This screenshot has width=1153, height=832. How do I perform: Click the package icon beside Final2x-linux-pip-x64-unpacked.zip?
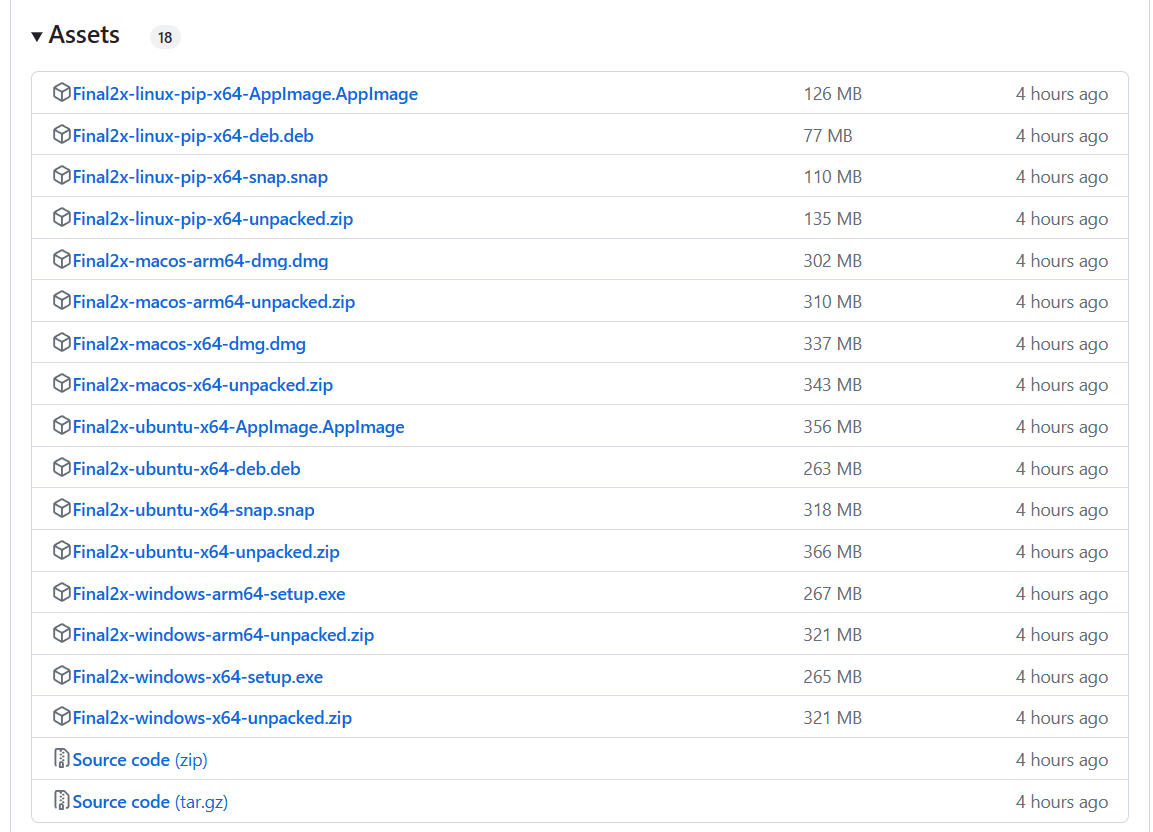click(62, 218)
